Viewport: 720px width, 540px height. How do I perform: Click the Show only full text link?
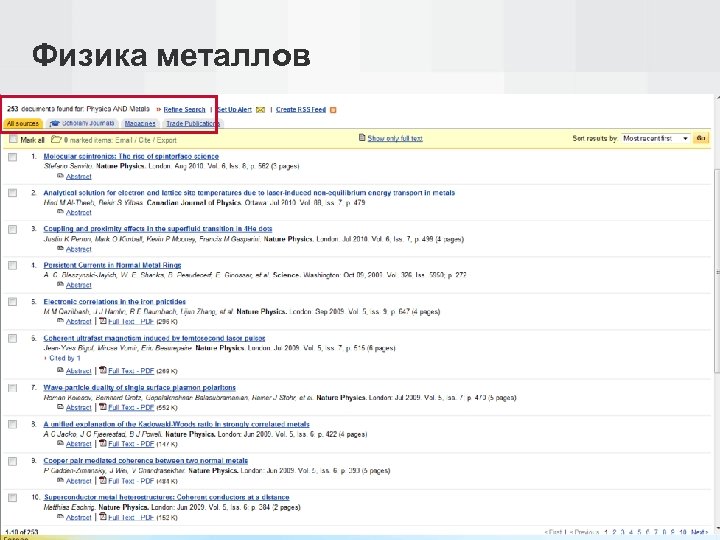pyautogui.click(x=395, y=138)
